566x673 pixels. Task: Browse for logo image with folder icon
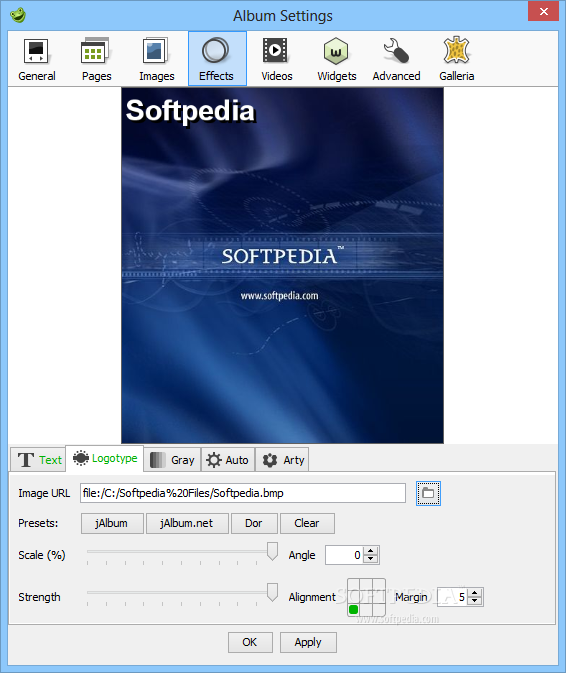click(x=428, y=493)
